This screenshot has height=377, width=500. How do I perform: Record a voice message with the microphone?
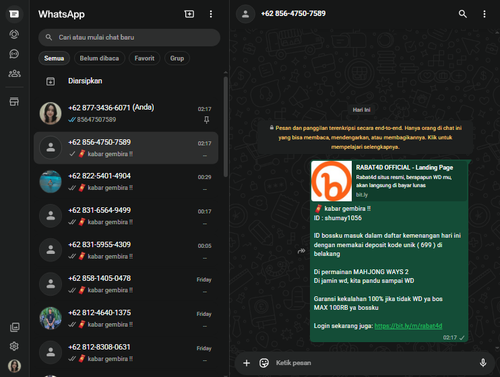point(483,363)
